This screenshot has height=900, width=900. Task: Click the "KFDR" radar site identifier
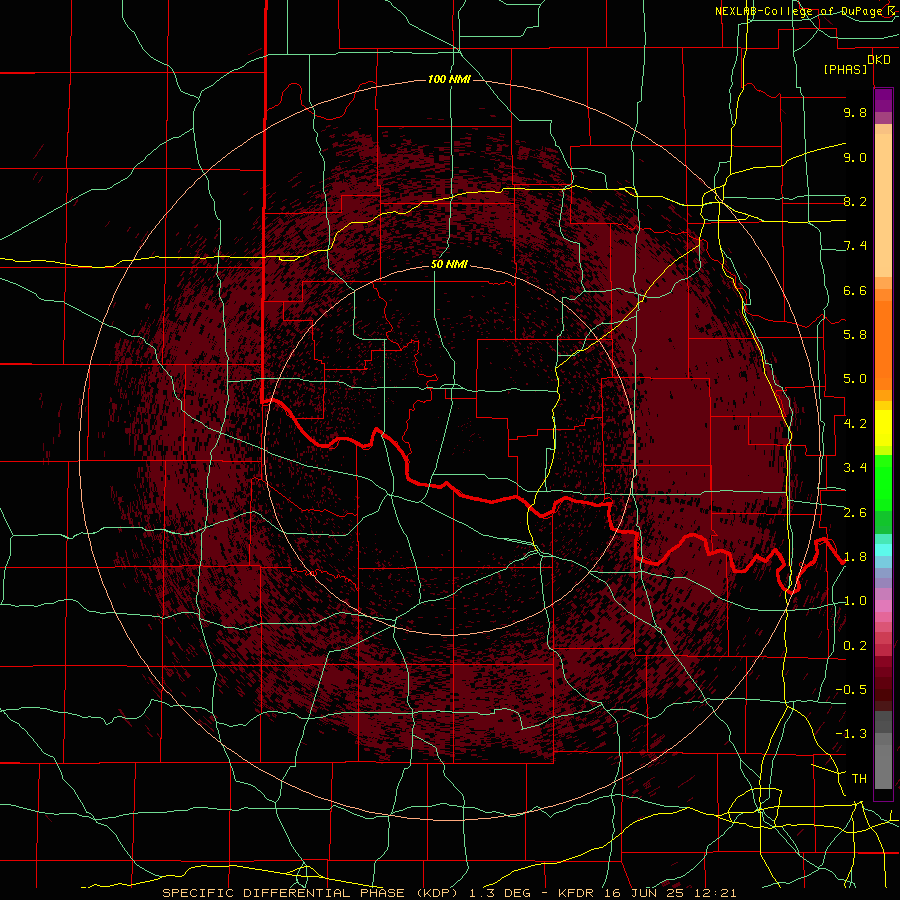577,893
